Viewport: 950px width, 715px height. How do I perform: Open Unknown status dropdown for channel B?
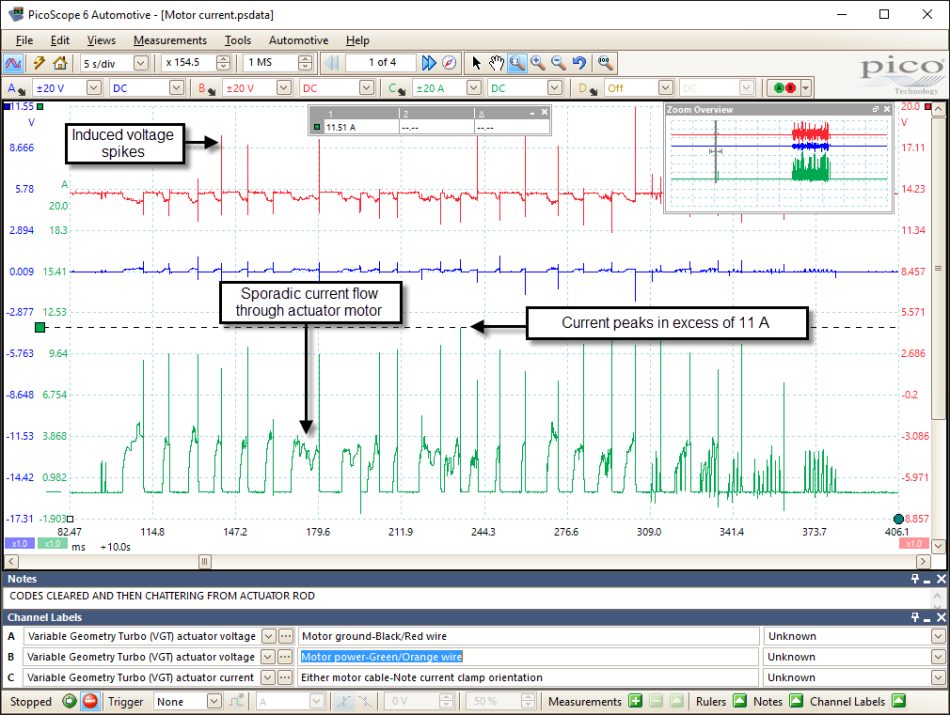coord(938,657)
